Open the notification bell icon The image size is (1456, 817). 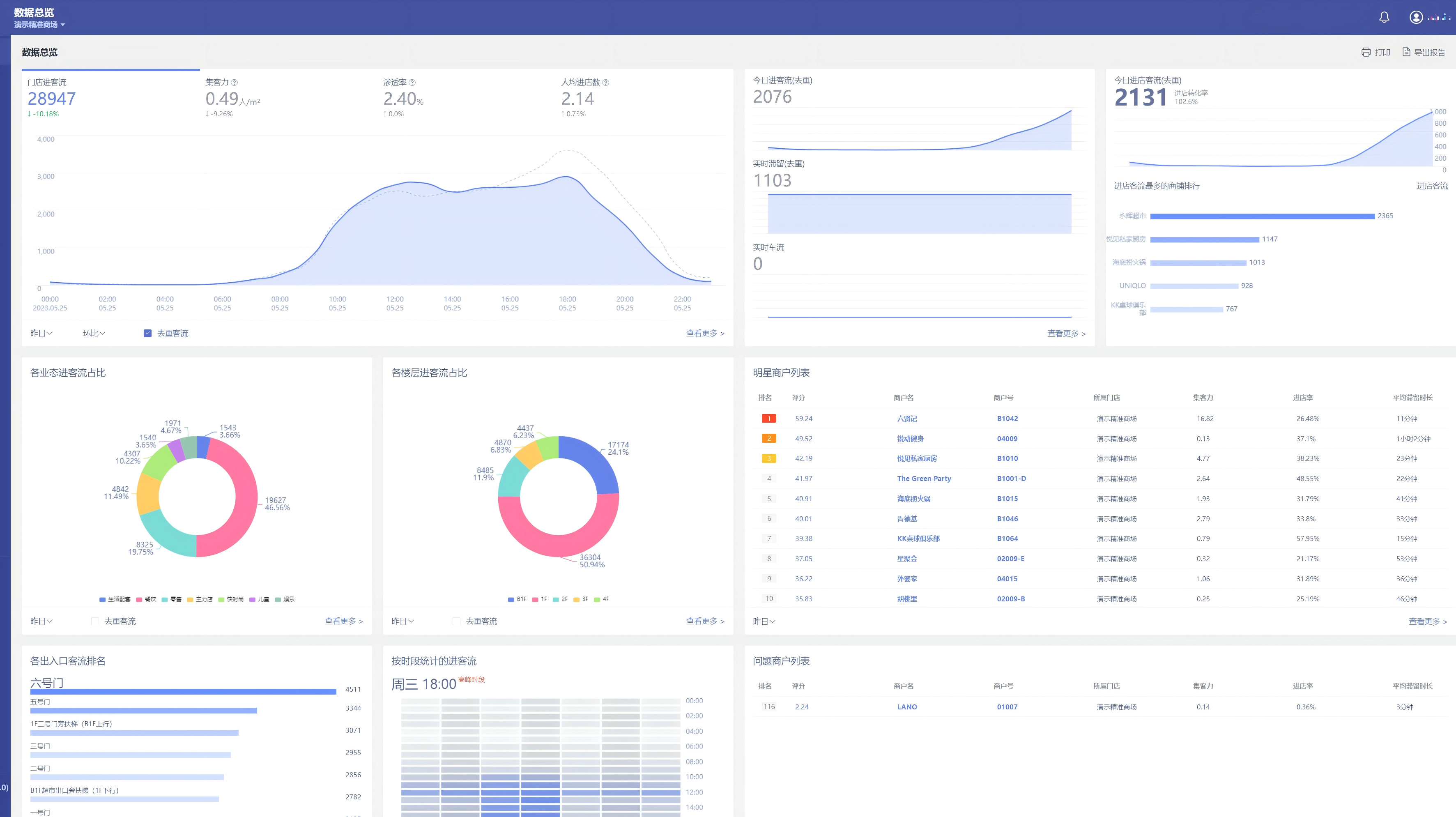[1384, 18]
